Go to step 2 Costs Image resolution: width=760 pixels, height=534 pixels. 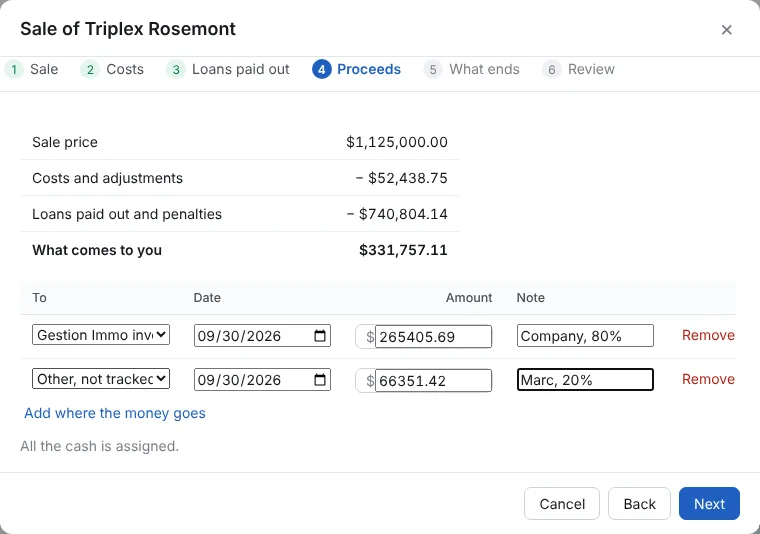point(112,69)
